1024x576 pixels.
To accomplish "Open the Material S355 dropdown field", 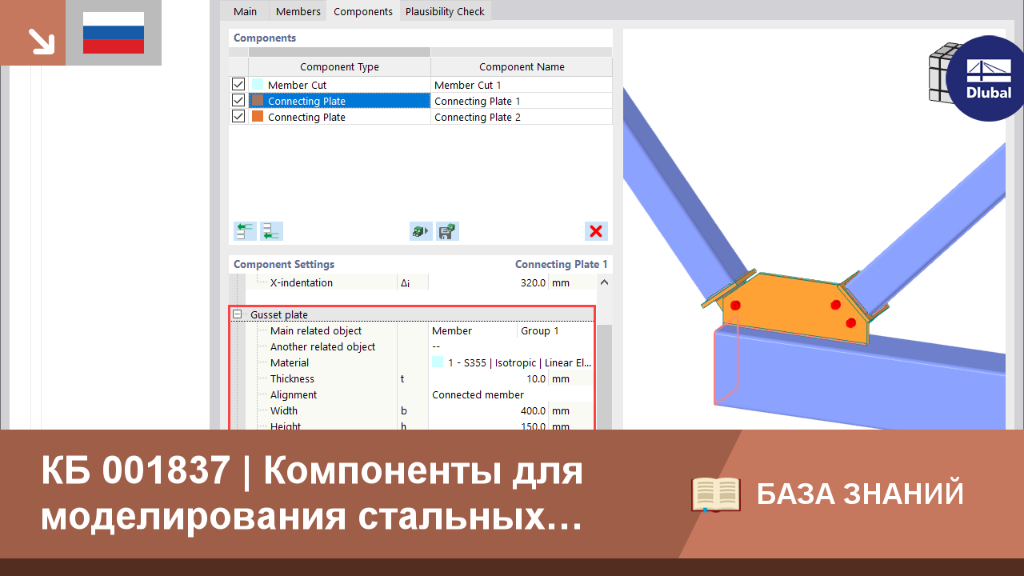I will click(x=512, y=362).
